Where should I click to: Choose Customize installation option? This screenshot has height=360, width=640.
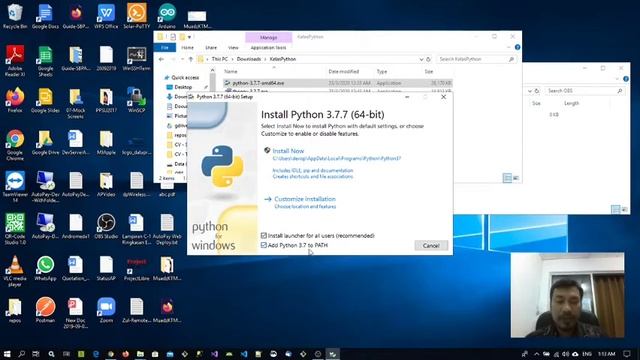305,199
